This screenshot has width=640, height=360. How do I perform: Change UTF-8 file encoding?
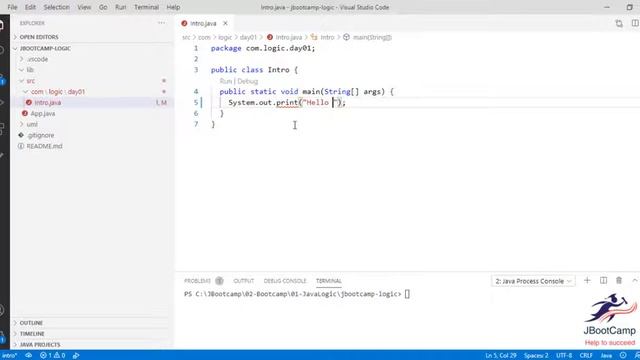point(564,355)
